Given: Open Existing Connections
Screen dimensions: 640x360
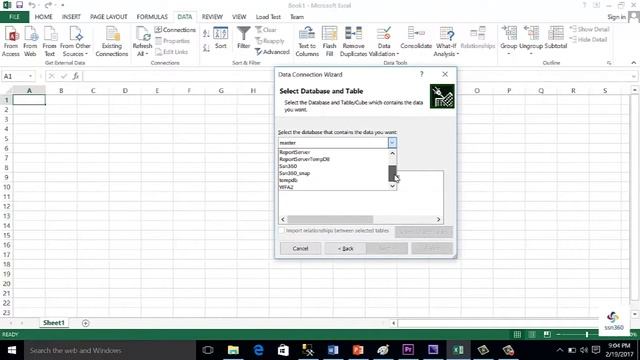Looking at the screenshot, I should point(112,41).
